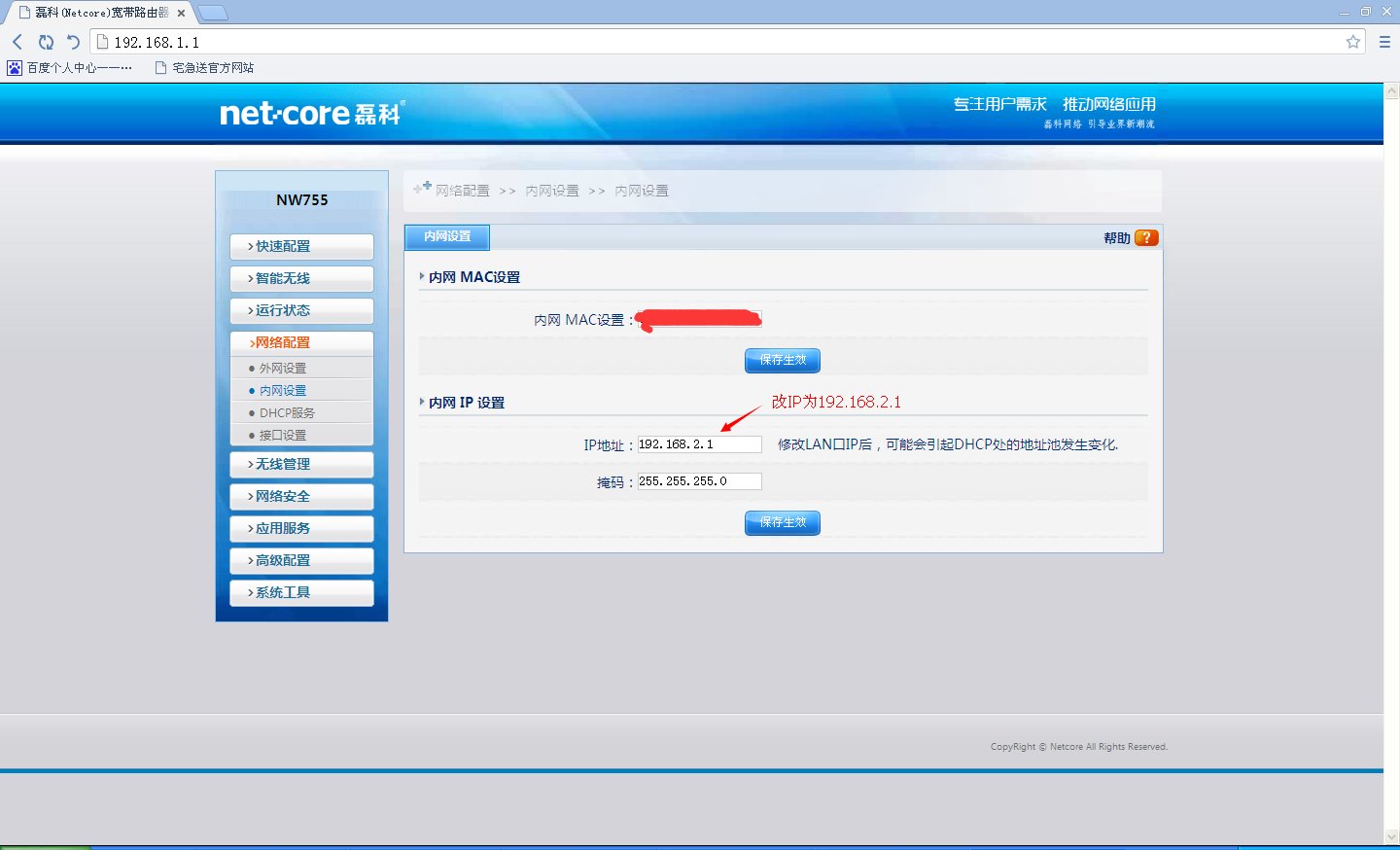Save the IP settings with 保存生效
The height and width of the screenshot is (850, 1400).
(x=783, y=523)
